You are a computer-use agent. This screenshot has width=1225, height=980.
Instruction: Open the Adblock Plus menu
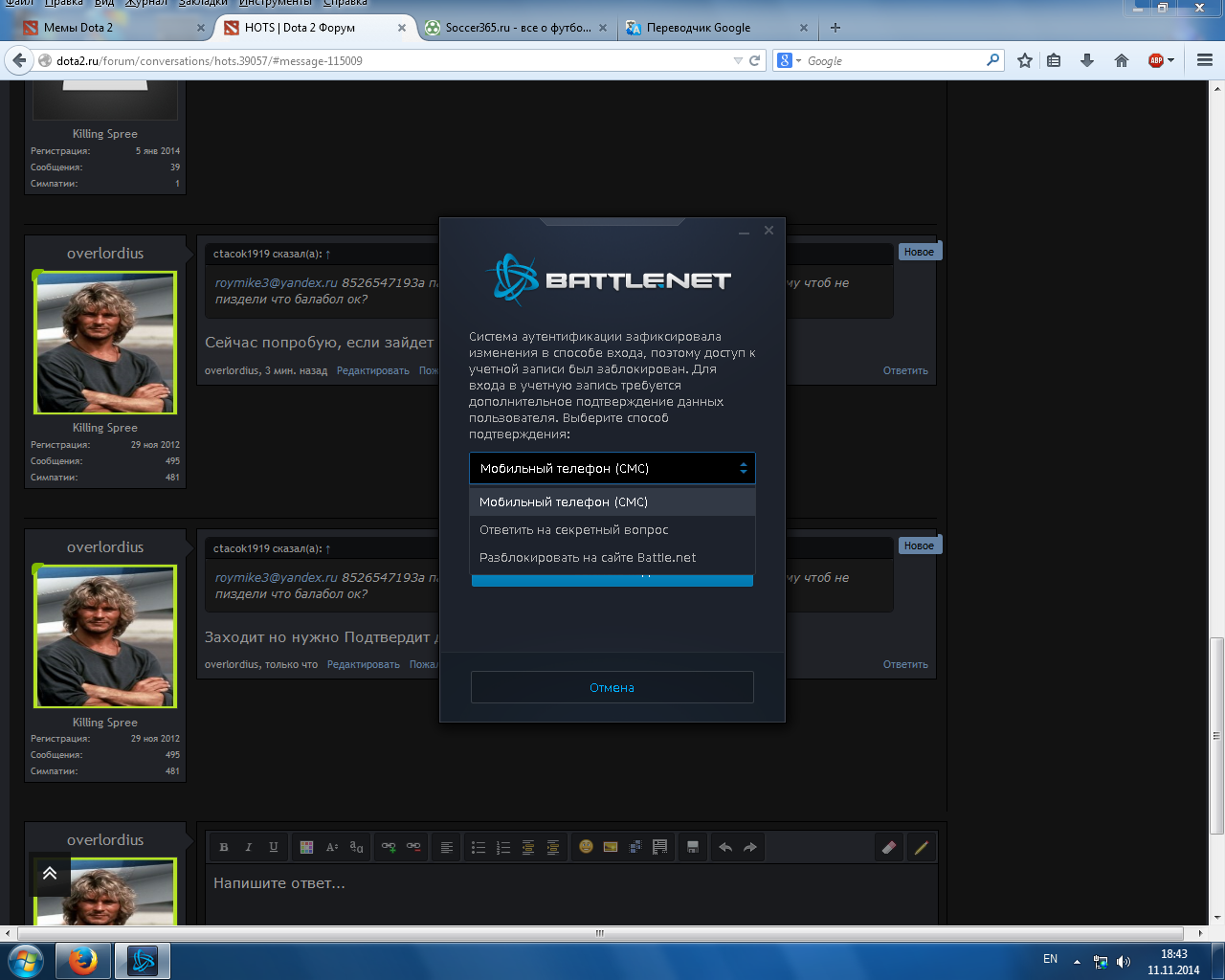[x=1161, y=60]
